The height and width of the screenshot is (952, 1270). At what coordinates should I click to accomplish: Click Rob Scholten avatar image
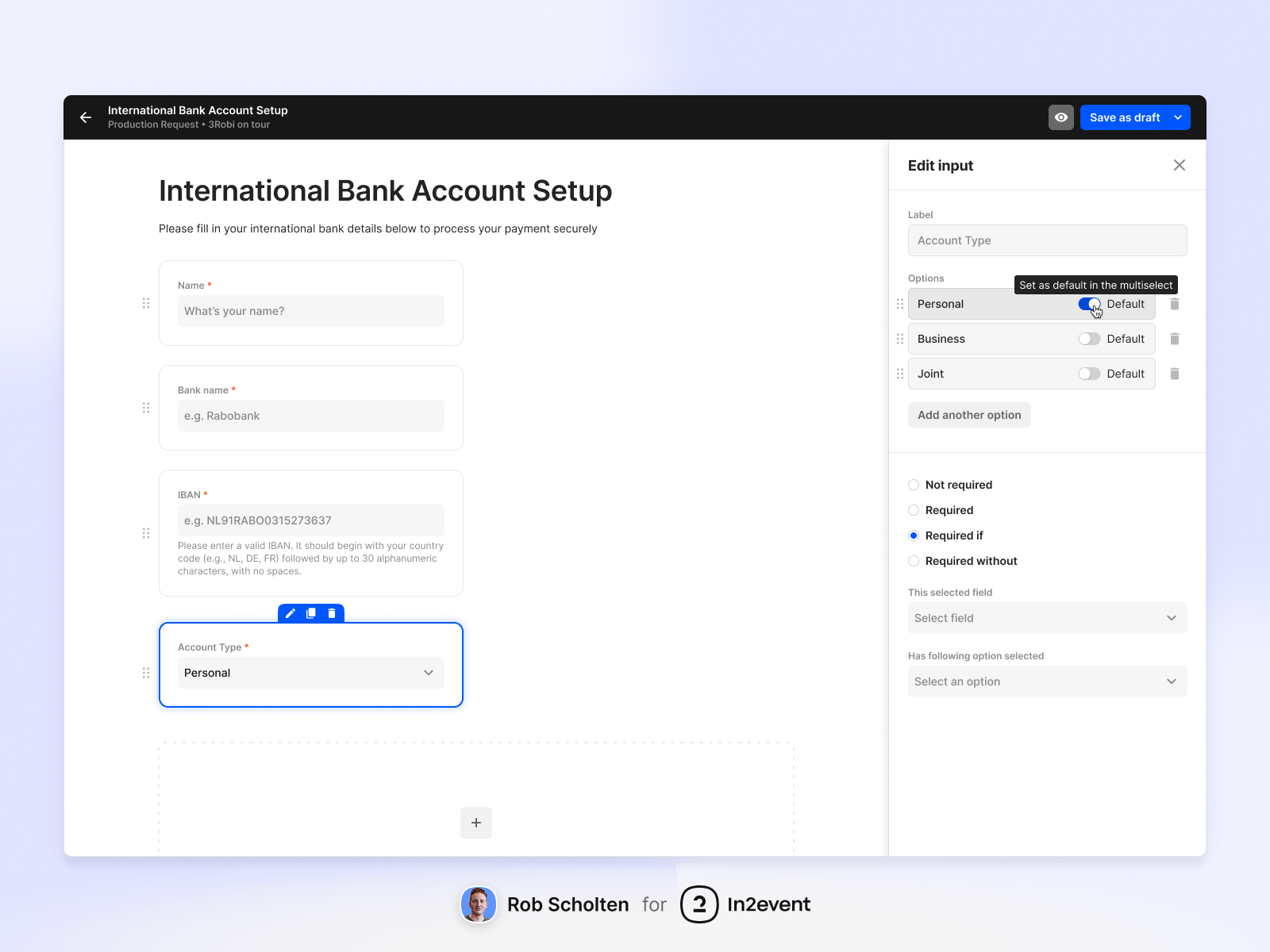point(479,904)
